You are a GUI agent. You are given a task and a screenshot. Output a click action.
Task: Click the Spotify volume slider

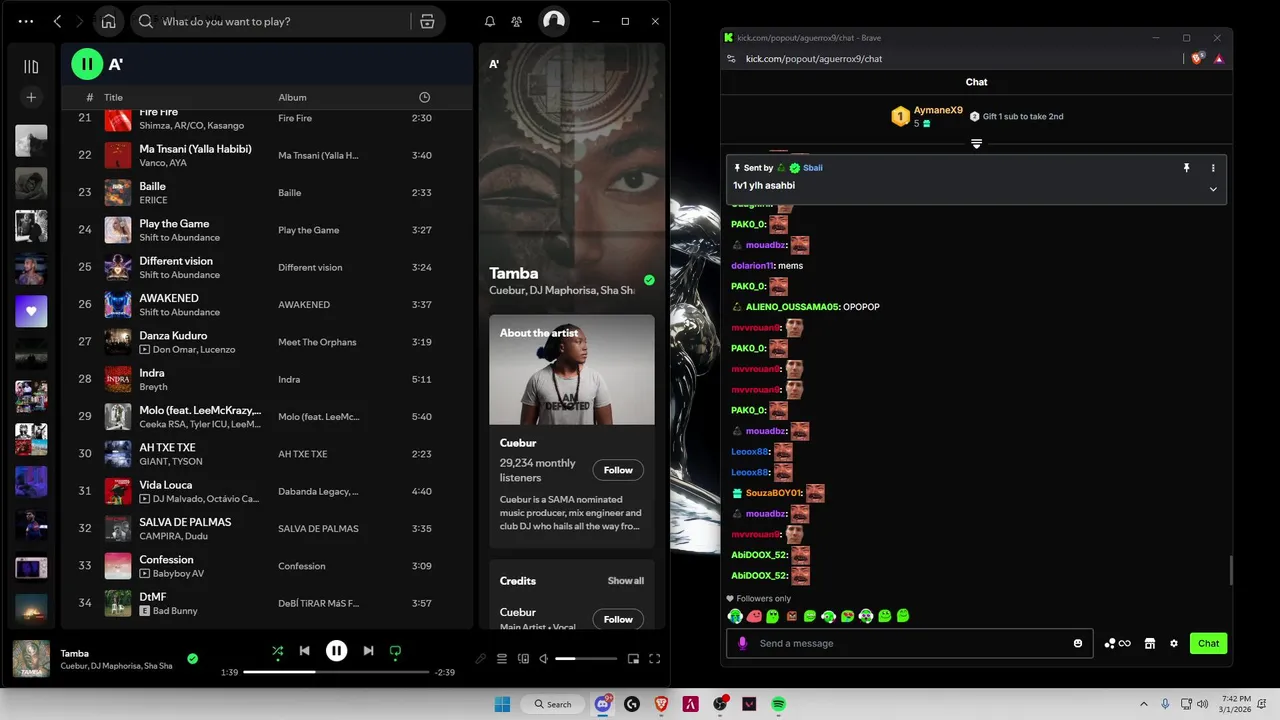click(x=586, y=658)
